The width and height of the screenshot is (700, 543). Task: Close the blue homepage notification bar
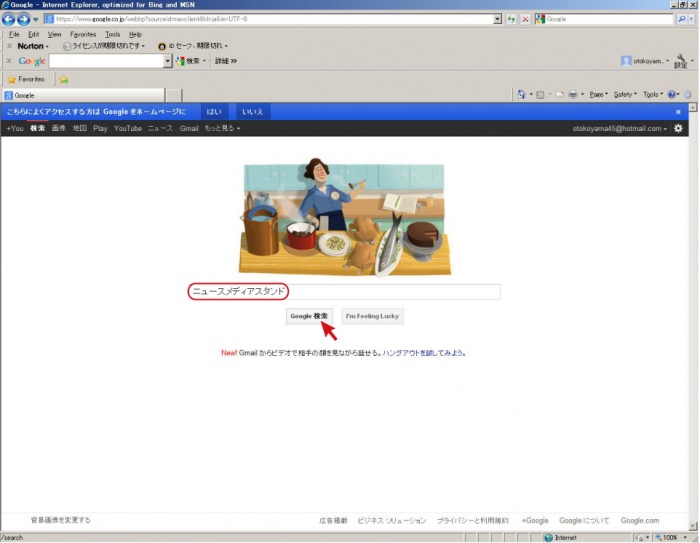(678, 112)
